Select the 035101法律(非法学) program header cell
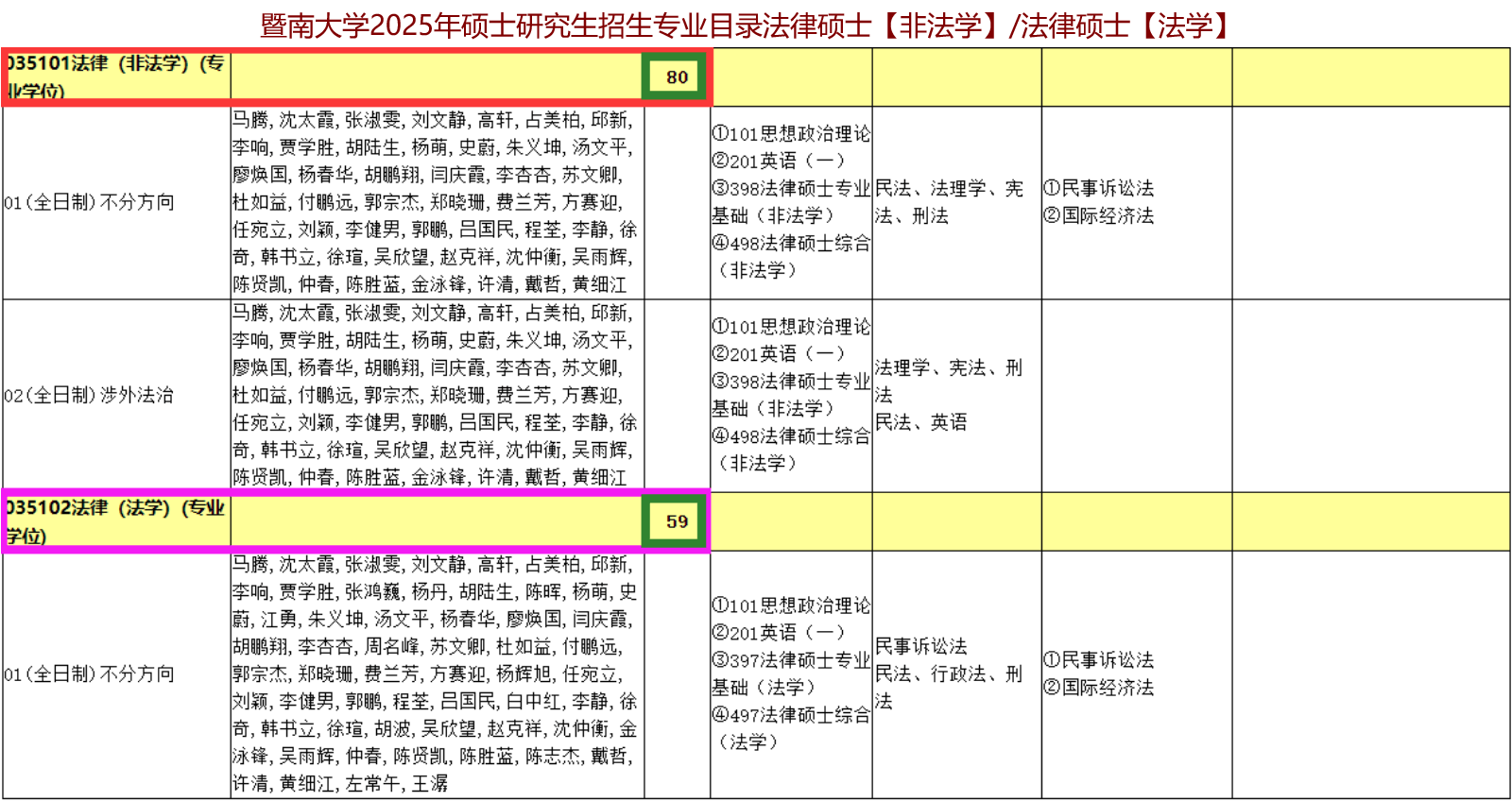The height and width of the screenshot is (801, 1512). tap(117, 77)
